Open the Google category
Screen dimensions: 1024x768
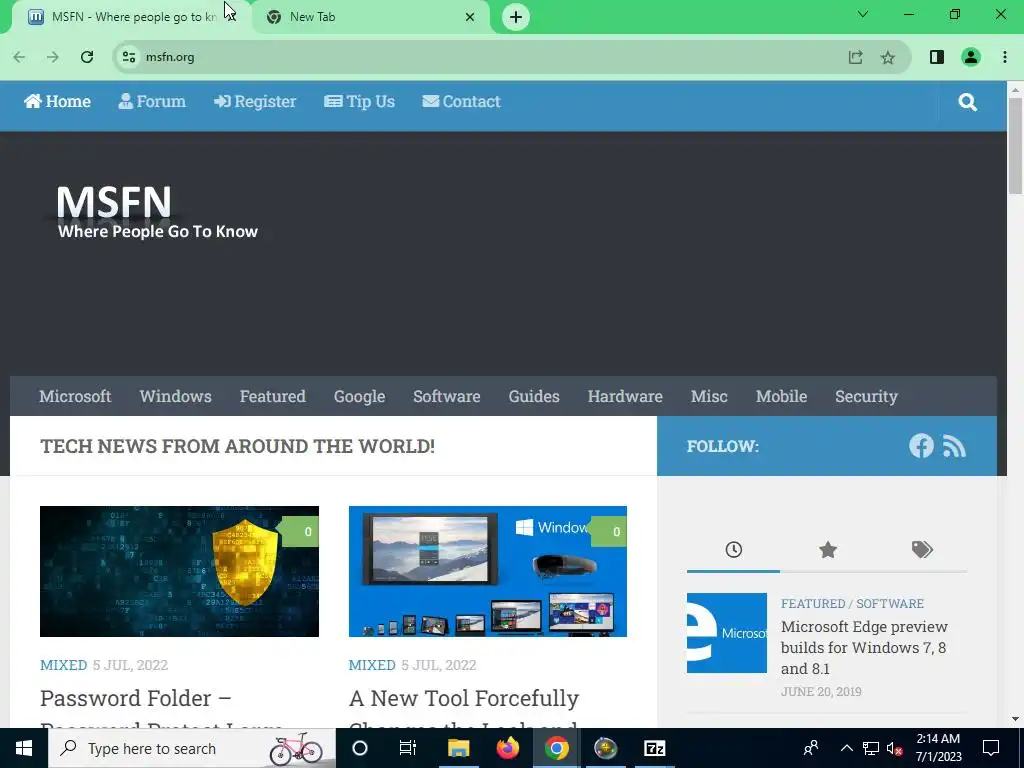(359, 396)
